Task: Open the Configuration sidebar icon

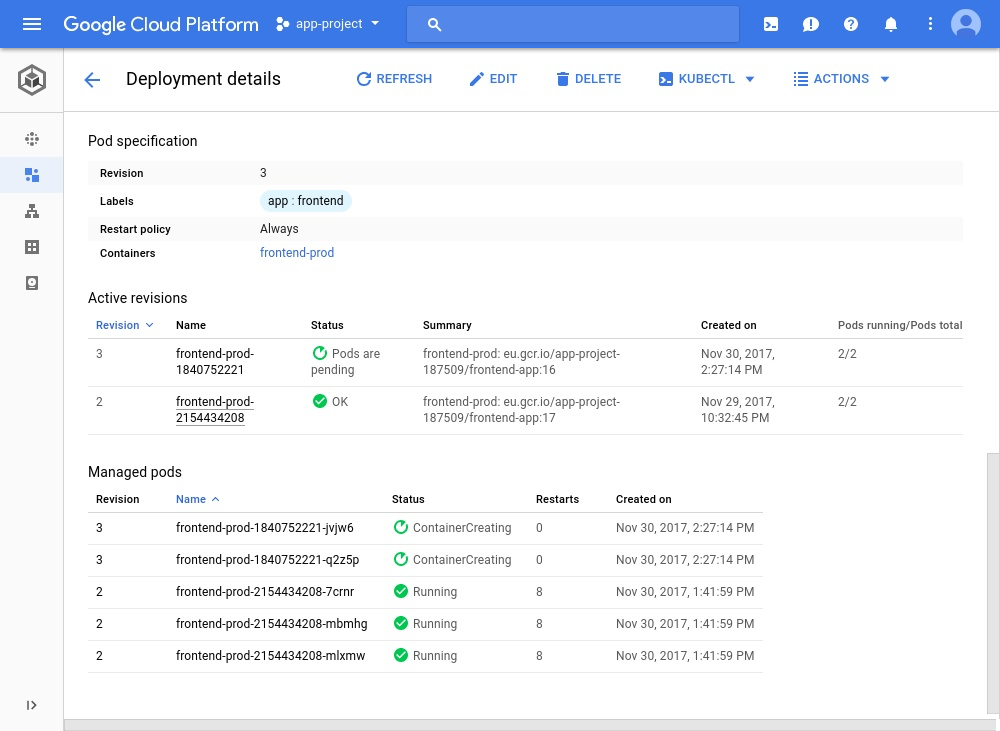Action: coord(32,247)
